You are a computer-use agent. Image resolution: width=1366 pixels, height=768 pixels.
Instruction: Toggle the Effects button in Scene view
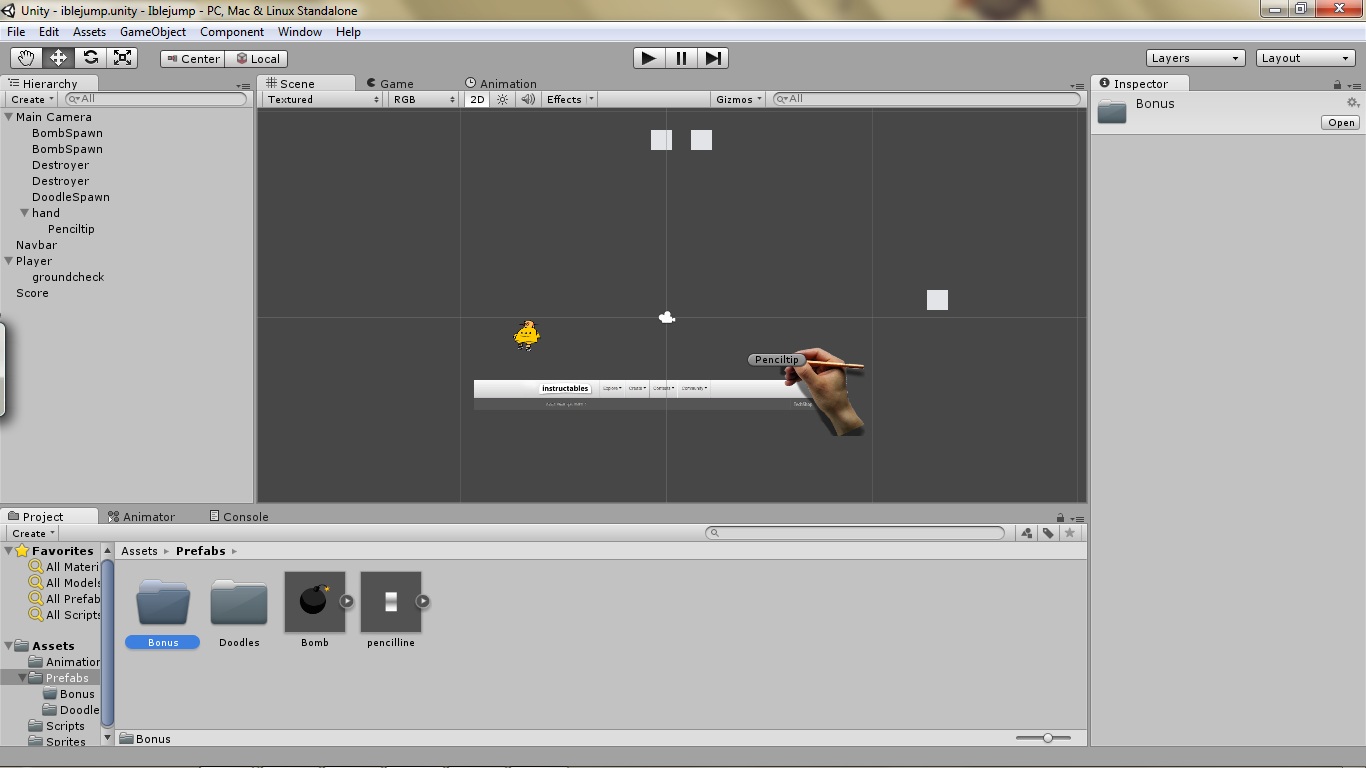[x=564, y=99]
